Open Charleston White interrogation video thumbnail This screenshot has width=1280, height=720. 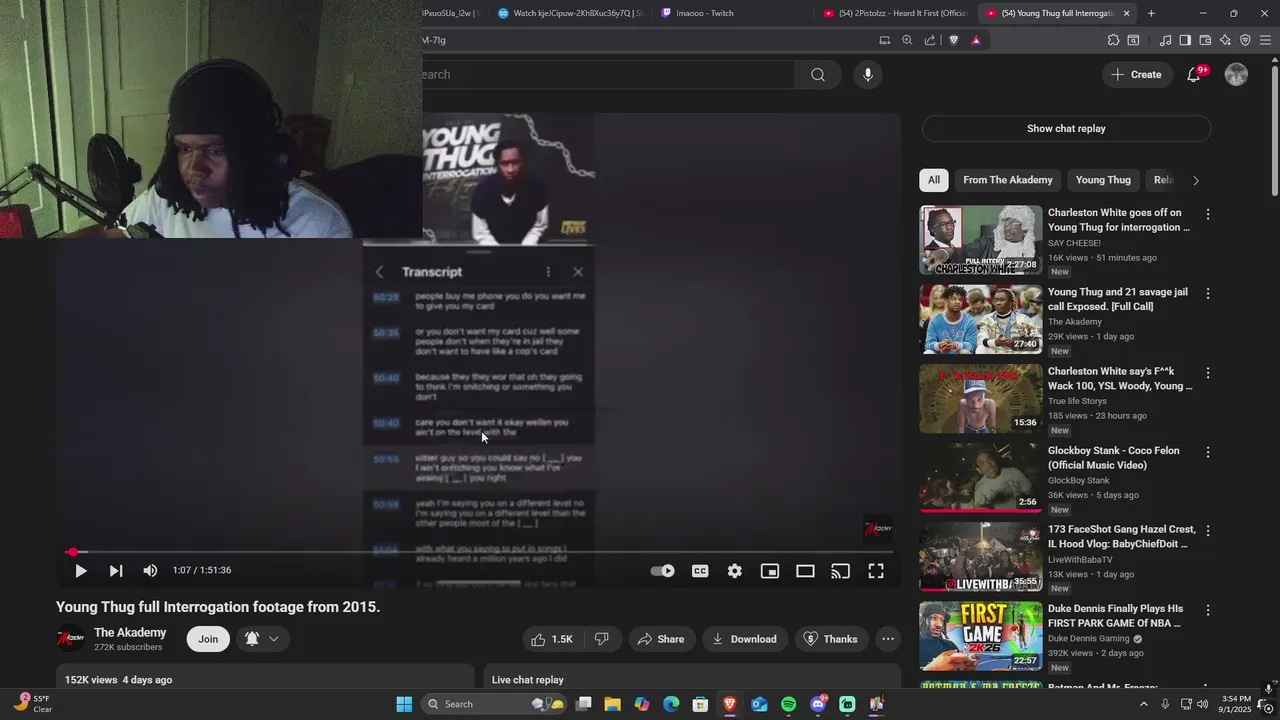[981, 240]
